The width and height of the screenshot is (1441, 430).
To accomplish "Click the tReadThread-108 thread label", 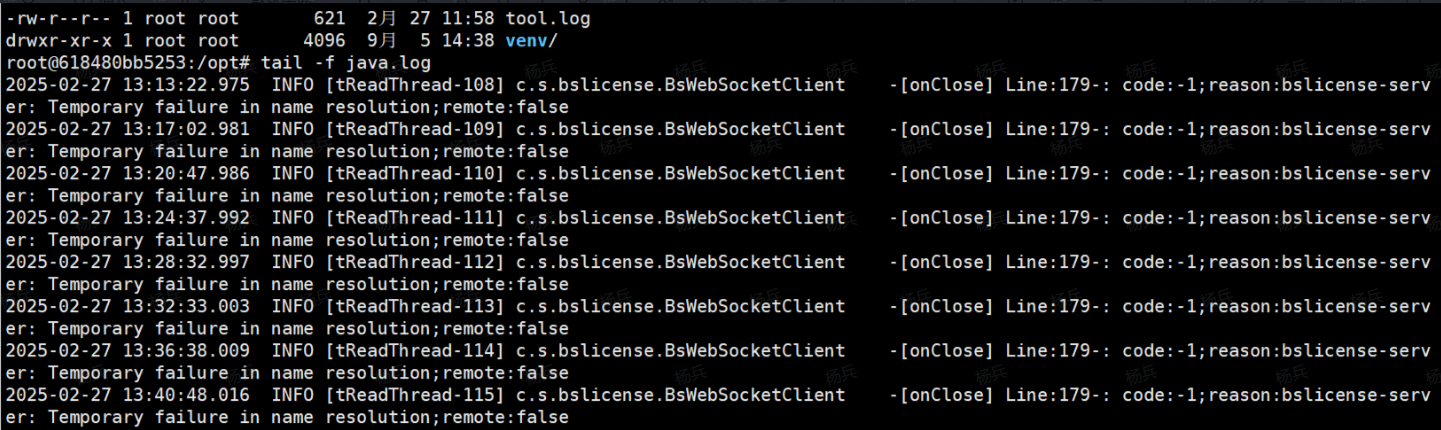I will click(x=415, y=85).
